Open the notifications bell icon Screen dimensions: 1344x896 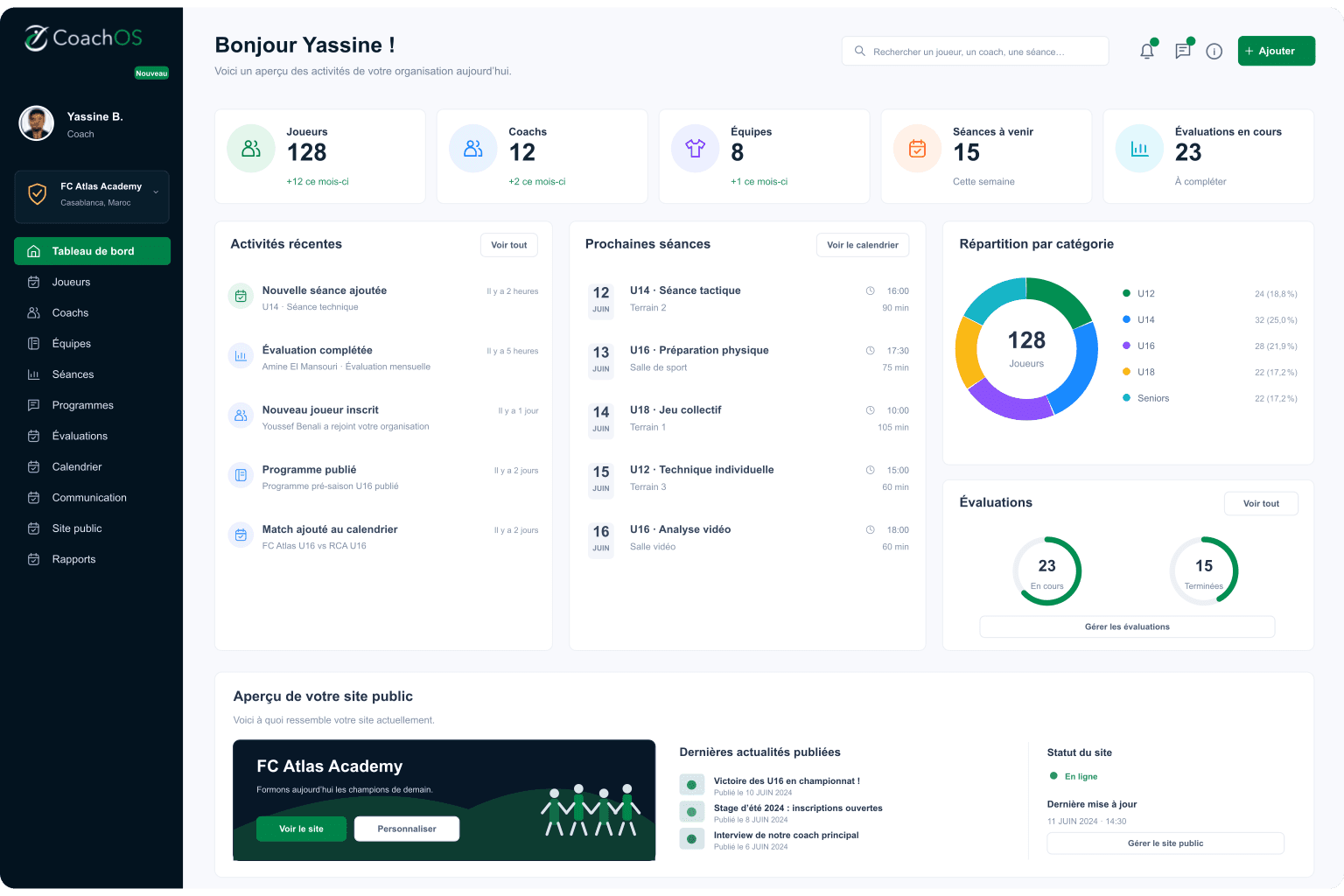tap(1147, 52)
